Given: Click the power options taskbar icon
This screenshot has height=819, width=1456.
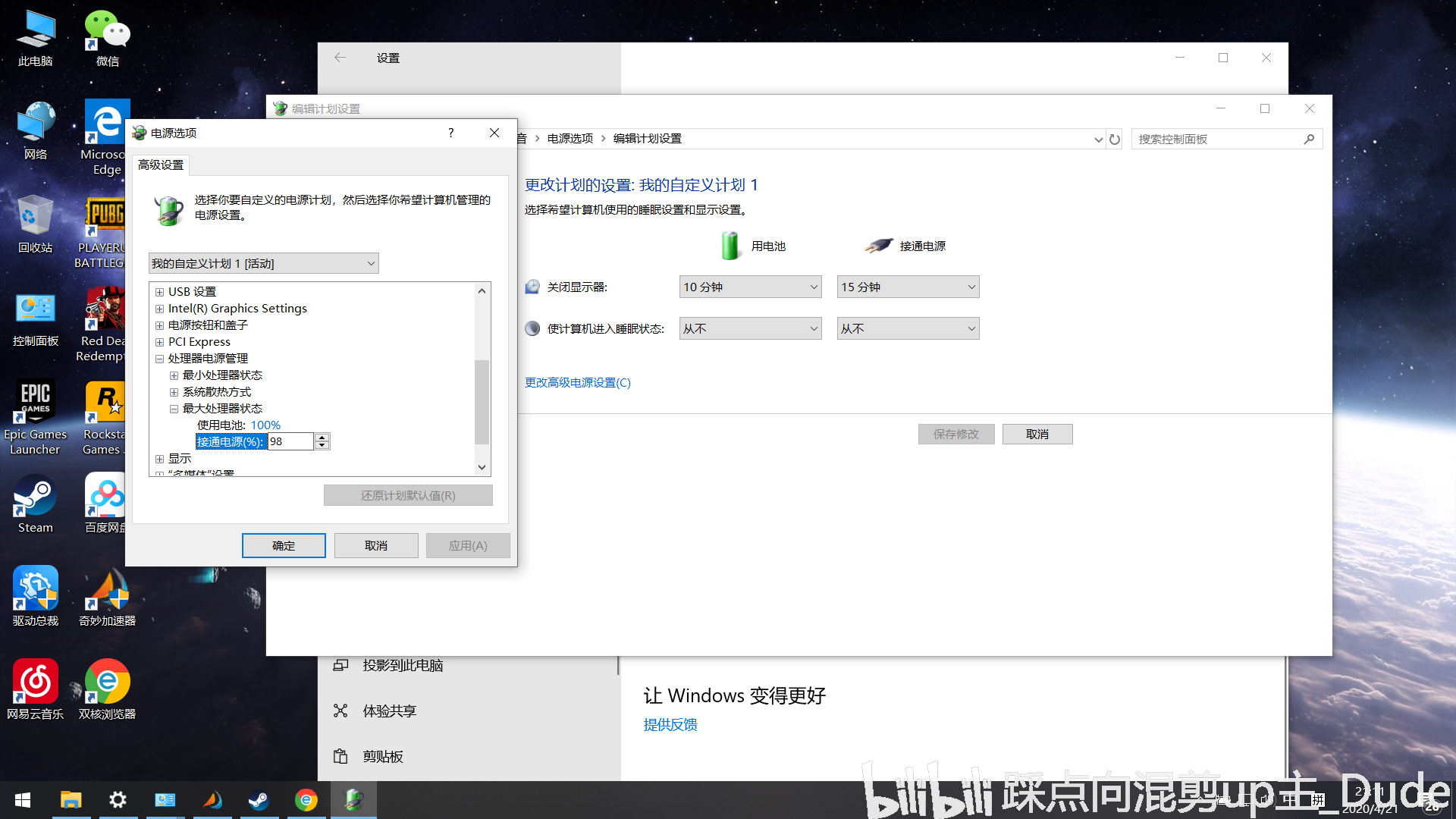Looking at the screenshot, I should pos(353,800).
